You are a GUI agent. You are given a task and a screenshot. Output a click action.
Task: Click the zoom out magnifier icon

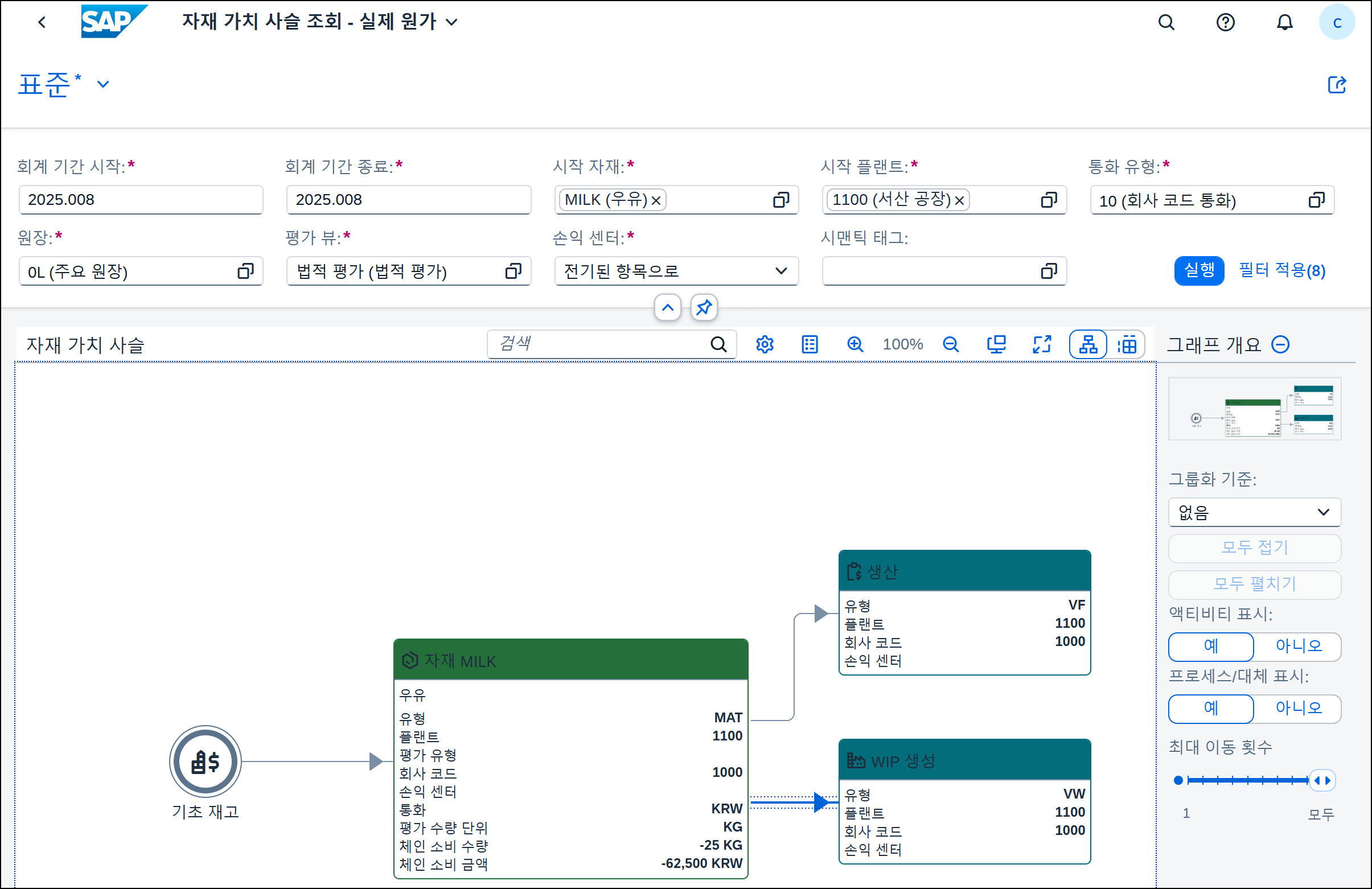(x=951, y=344)
